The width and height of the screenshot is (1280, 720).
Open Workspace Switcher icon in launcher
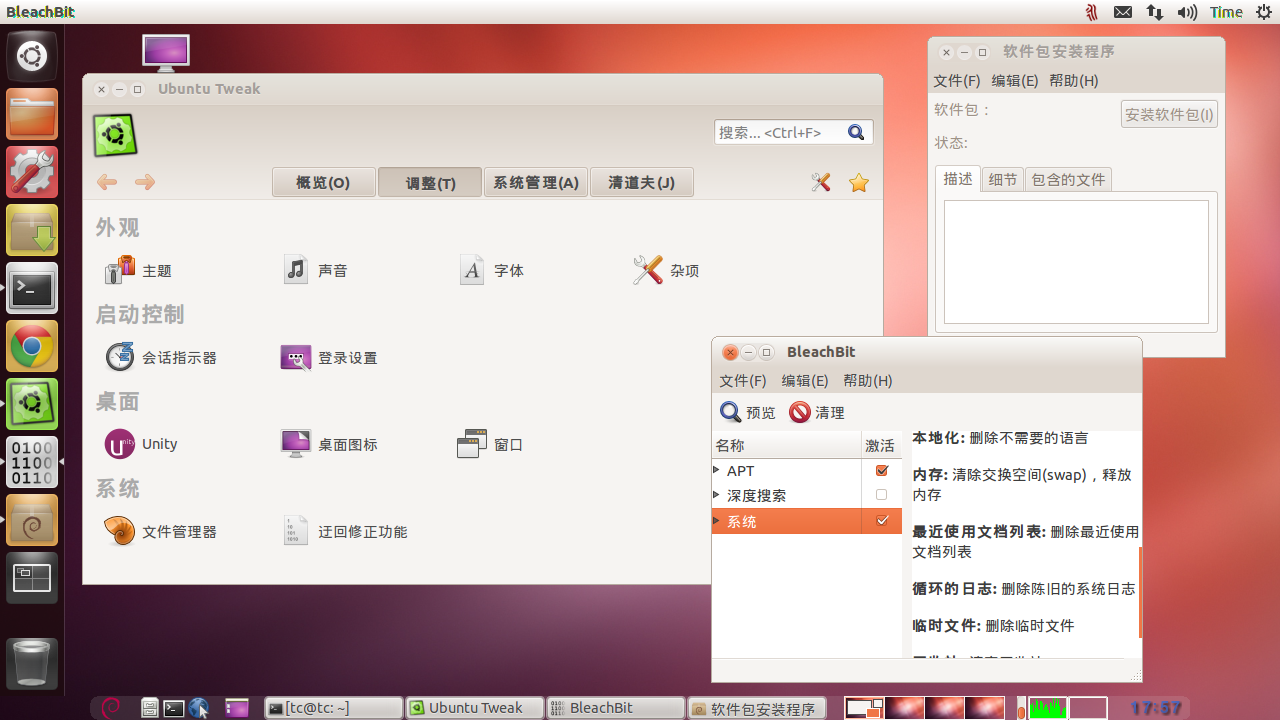tap(32, 578)
